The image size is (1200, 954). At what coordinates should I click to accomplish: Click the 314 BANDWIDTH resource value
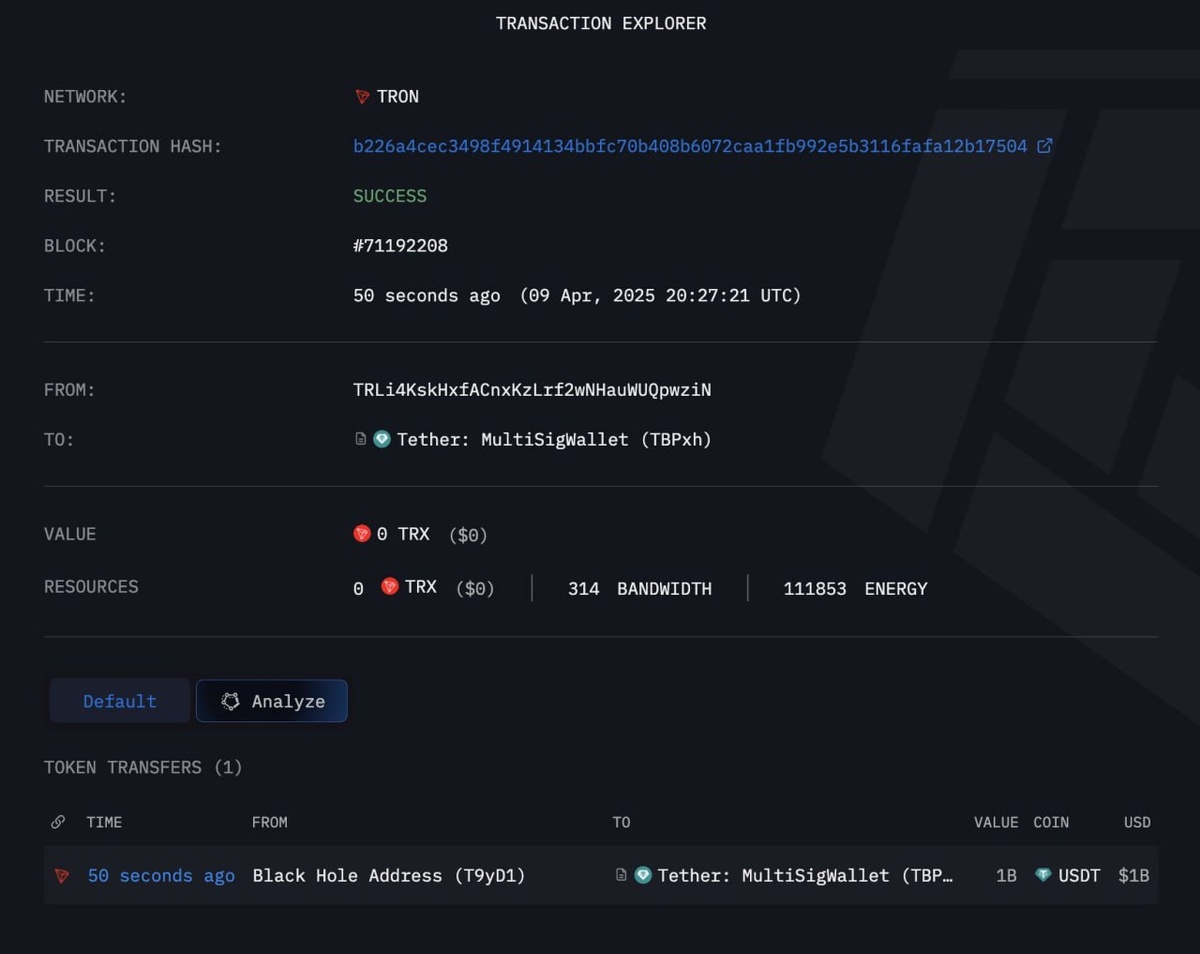tap(640, 589)
